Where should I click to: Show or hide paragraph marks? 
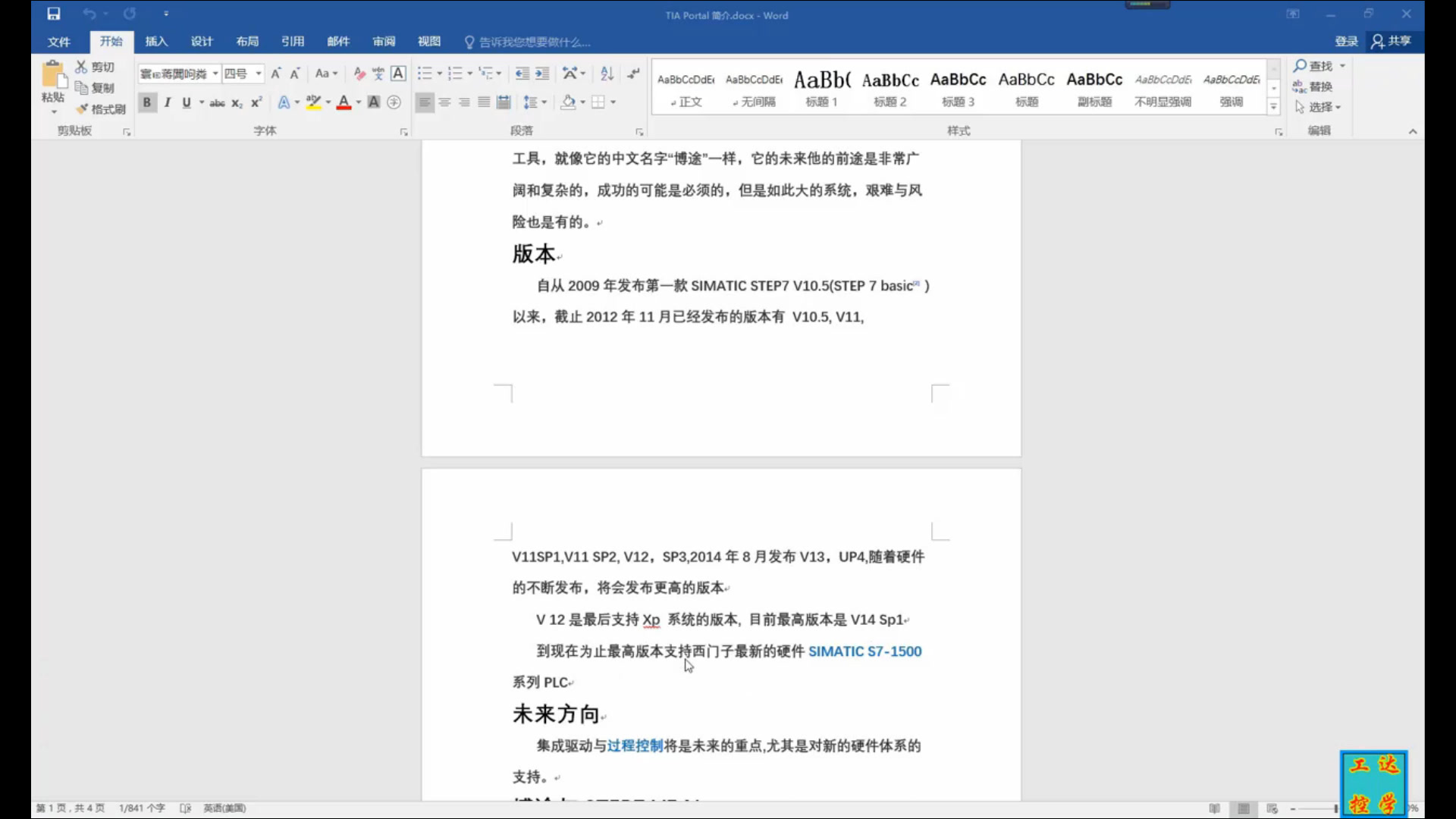coord(633,74)
